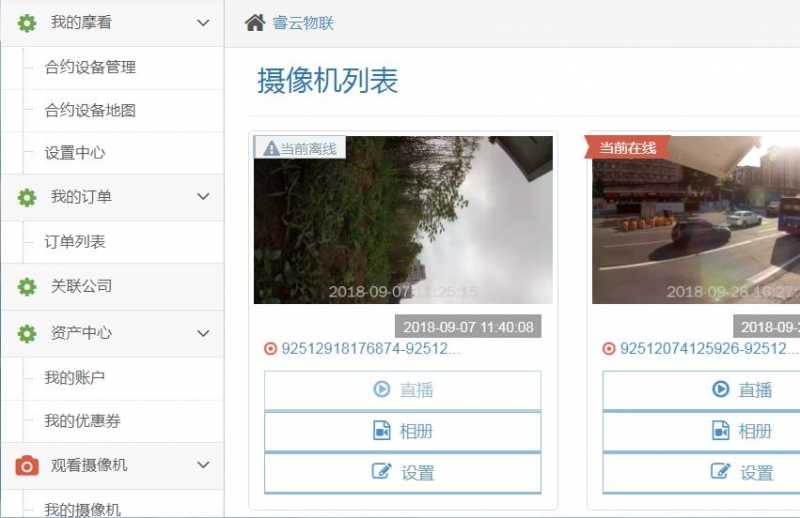Click the camera icon beside 观看摄像机
800x518 pixels.
27,466
